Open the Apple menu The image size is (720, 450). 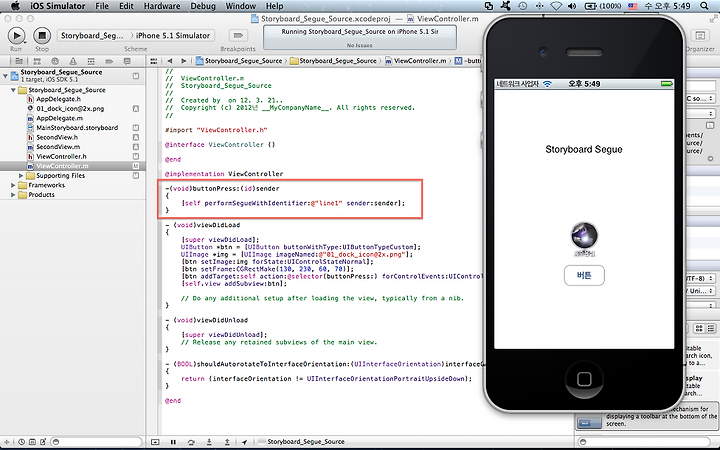15,6
